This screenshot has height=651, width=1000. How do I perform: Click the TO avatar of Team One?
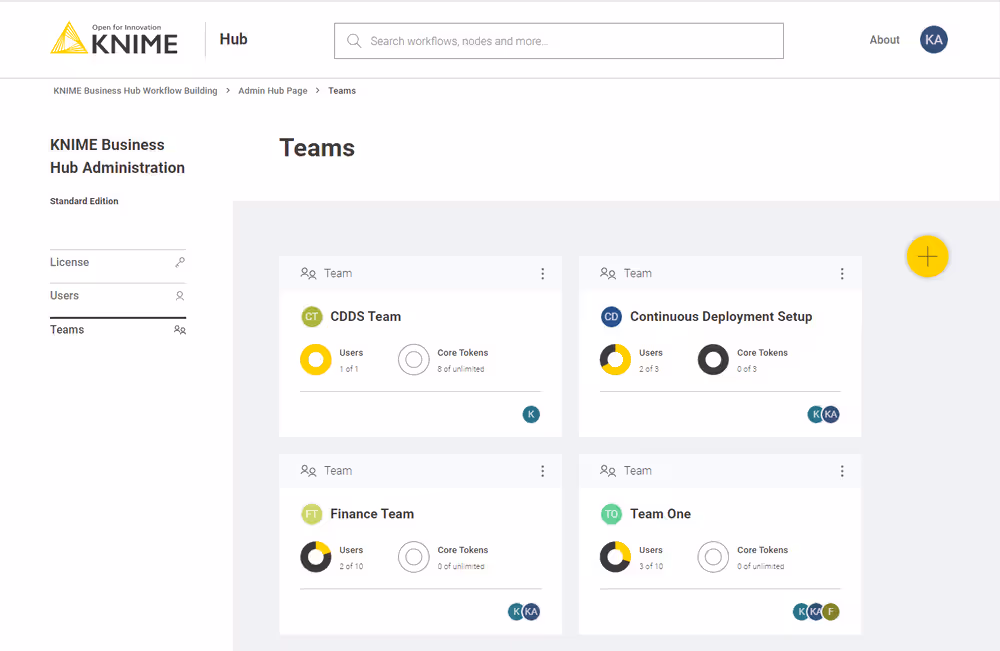(611, 513)
